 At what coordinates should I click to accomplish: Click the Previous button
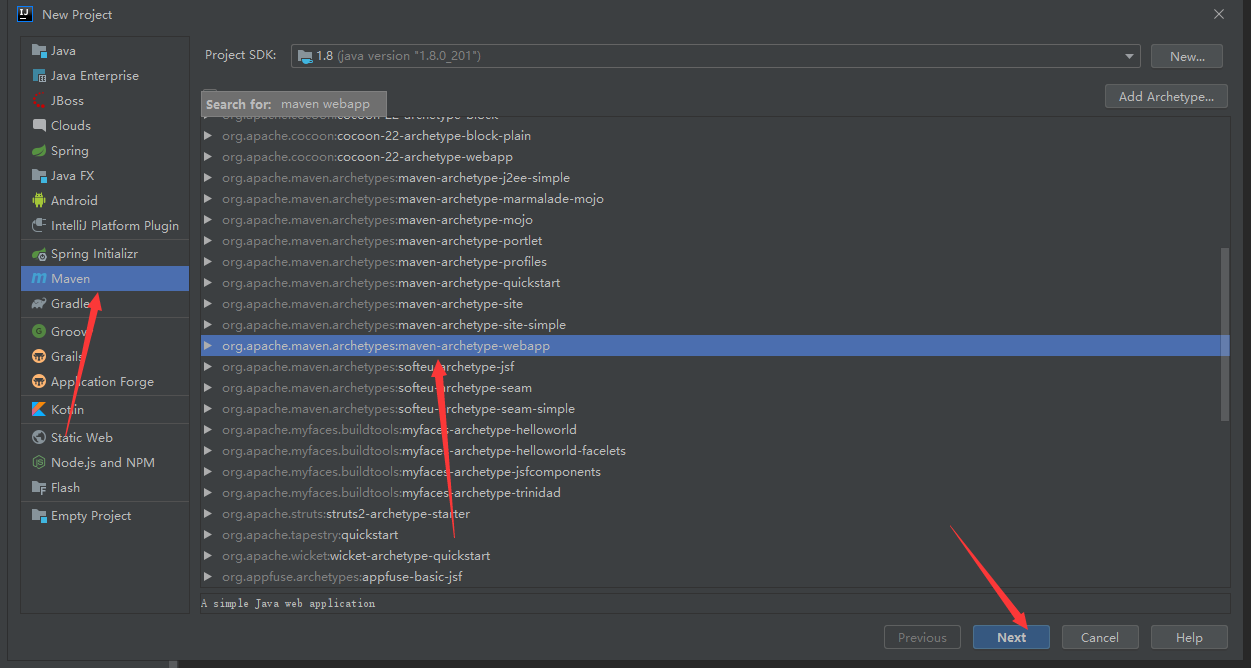click(x=922, y=637)
